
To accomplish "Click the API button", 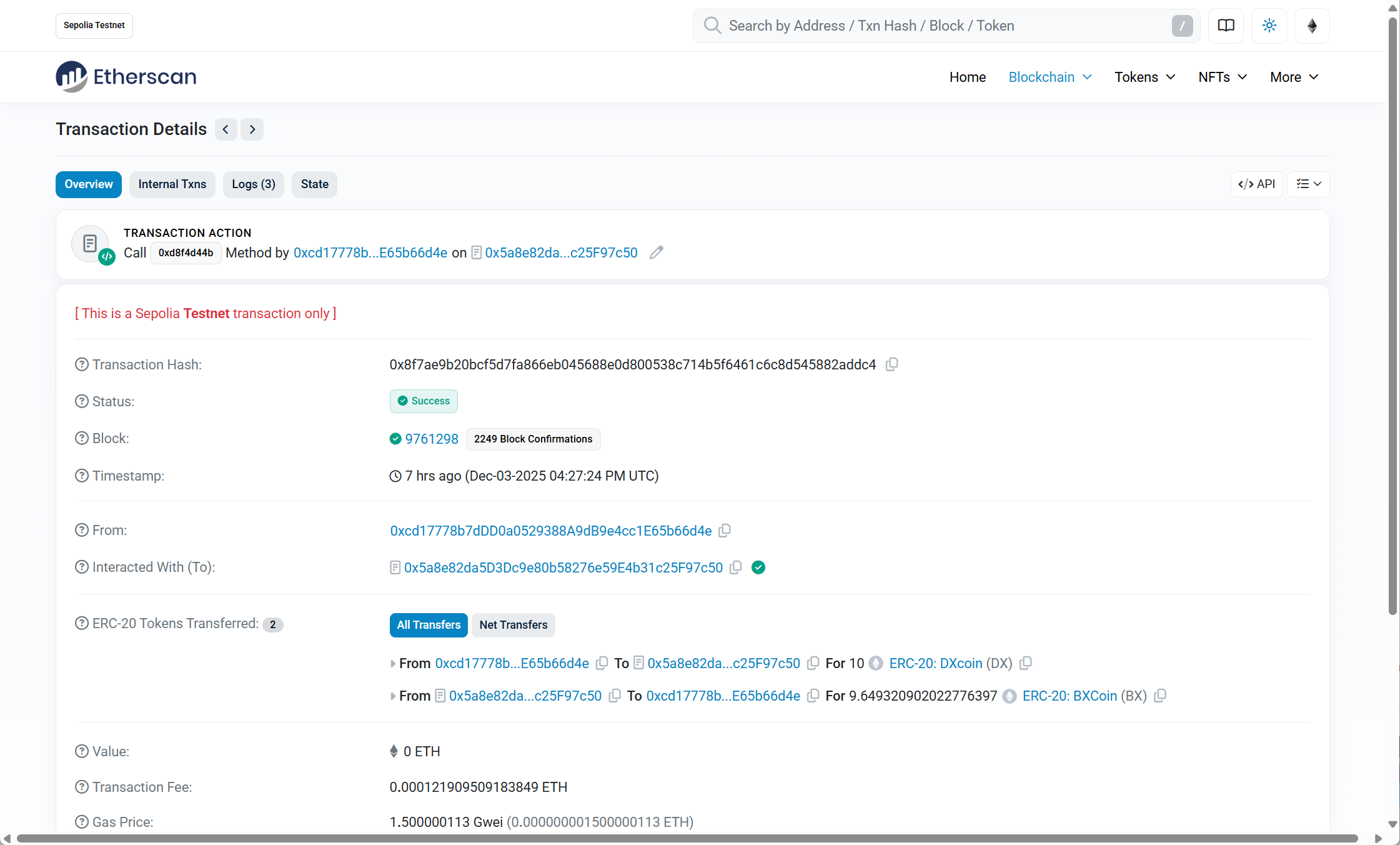I will pos(1256,184).
